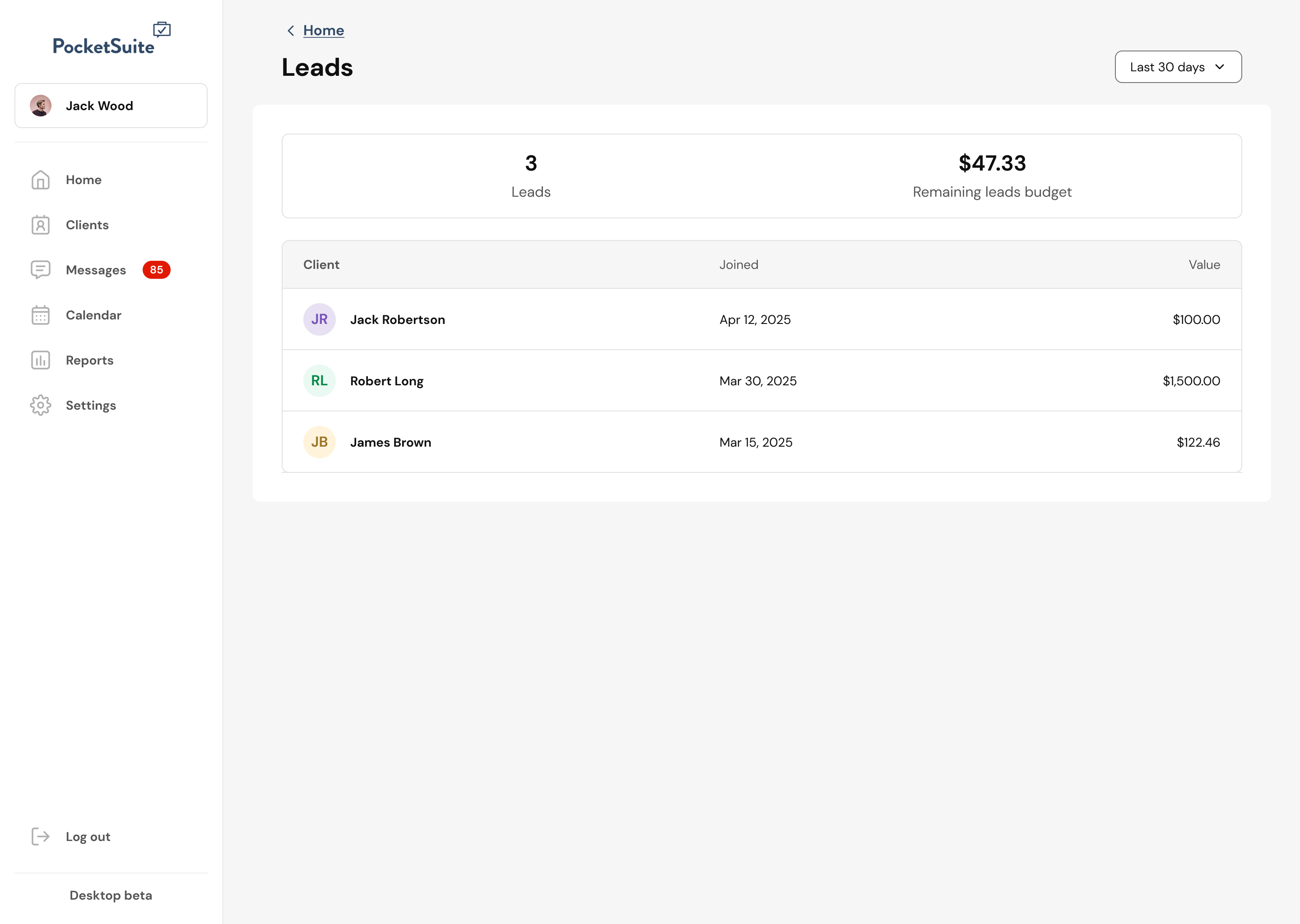Image resolution: width=1300 pixels, height=924 pixels.
Task: Click the JR avatar circle
Action: (x=319, y=319)
